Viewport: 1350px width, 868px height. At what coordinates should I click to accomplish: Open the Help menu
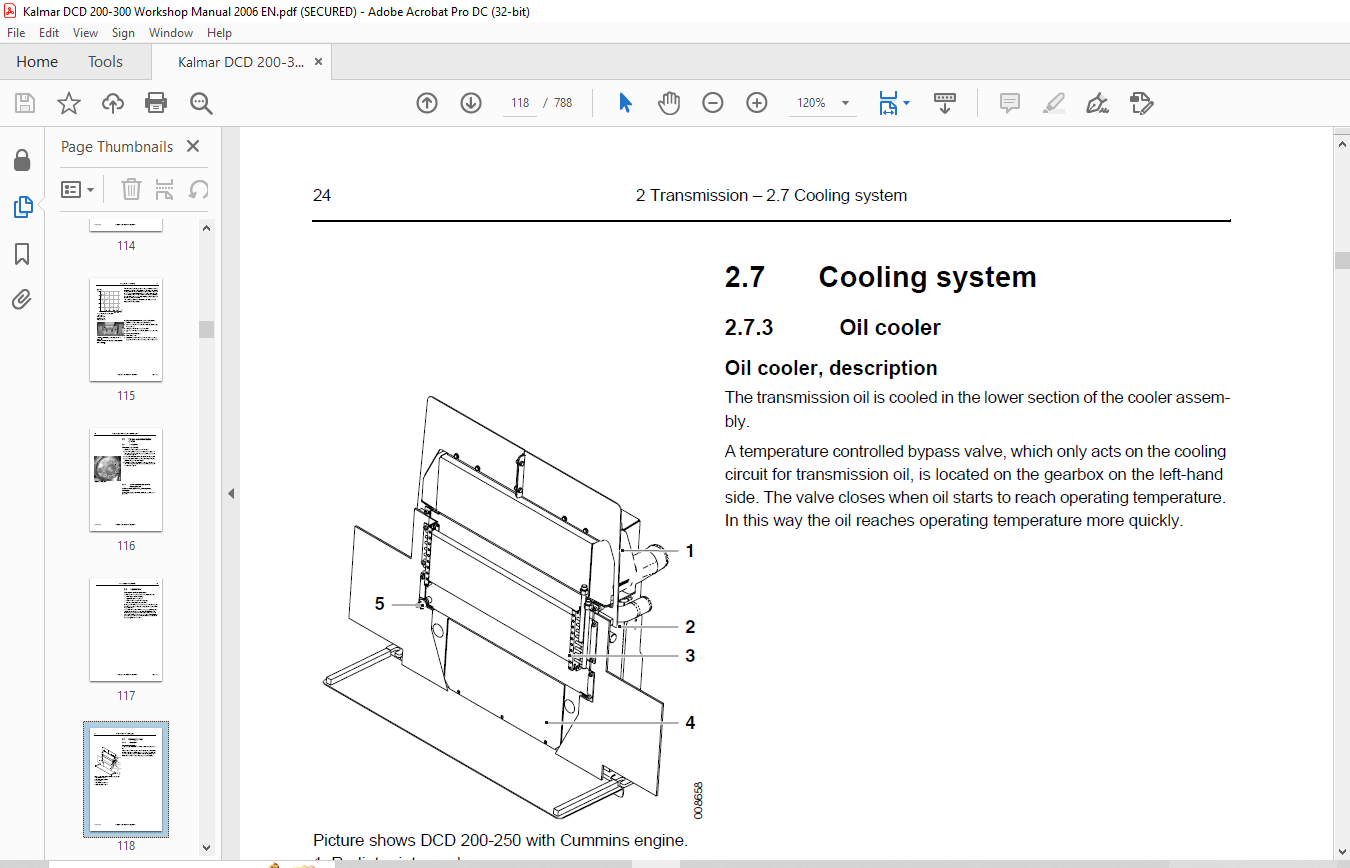coord(219,33)
